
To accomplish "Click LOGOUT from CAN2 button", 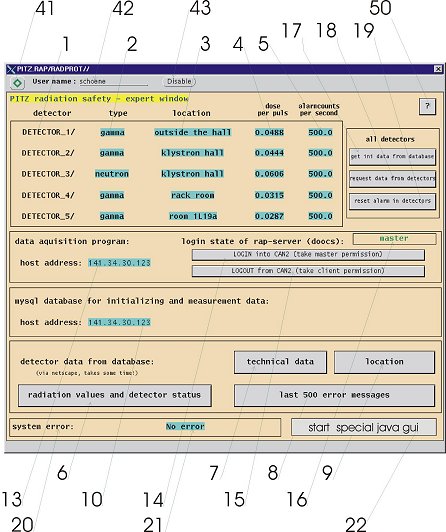I will [x=308, y=271].
